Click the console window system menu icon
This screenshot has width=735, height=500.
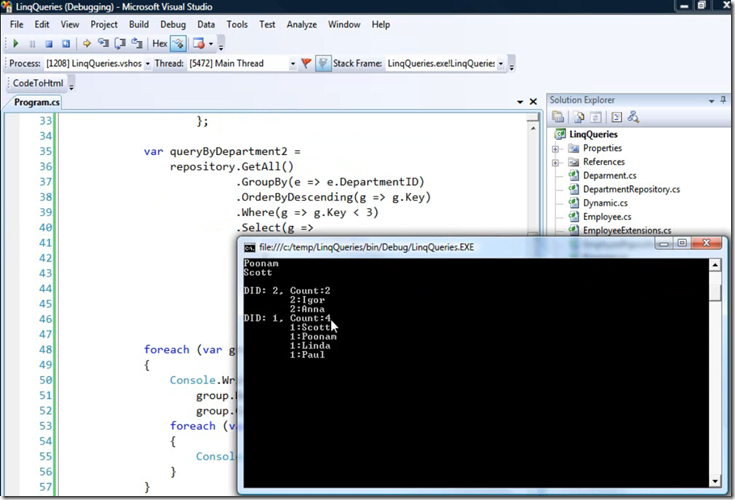coord(250,247)
